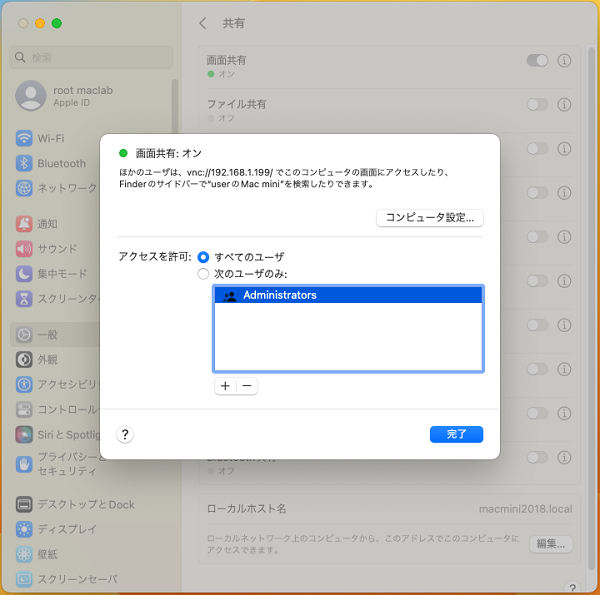Select the 集中モード moon icon
The image size is (600, 595).
pos(24,274)
